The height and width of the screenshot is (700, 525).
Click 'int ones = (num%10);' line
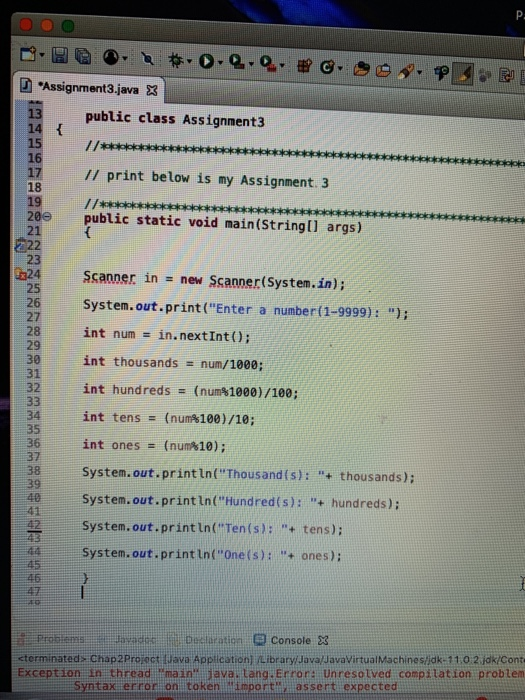[x=154, y=446]
